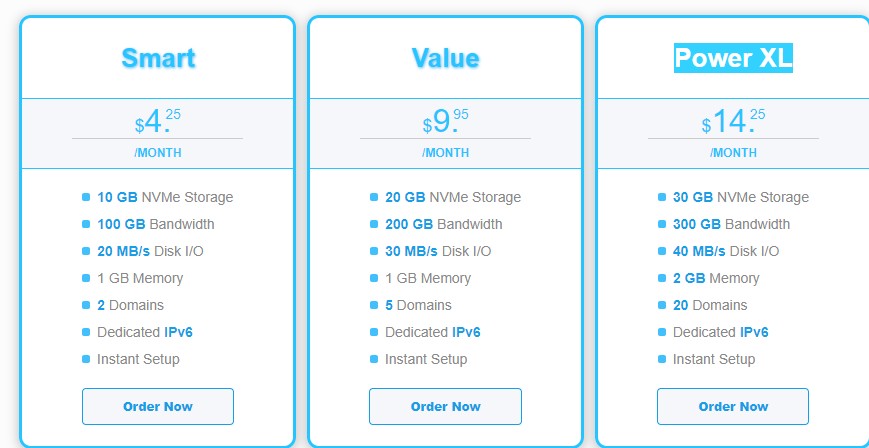The width and height of the screenshot is (869, 448).
Task: Click Order Now under Smart plan
Action: pos(158,407)
